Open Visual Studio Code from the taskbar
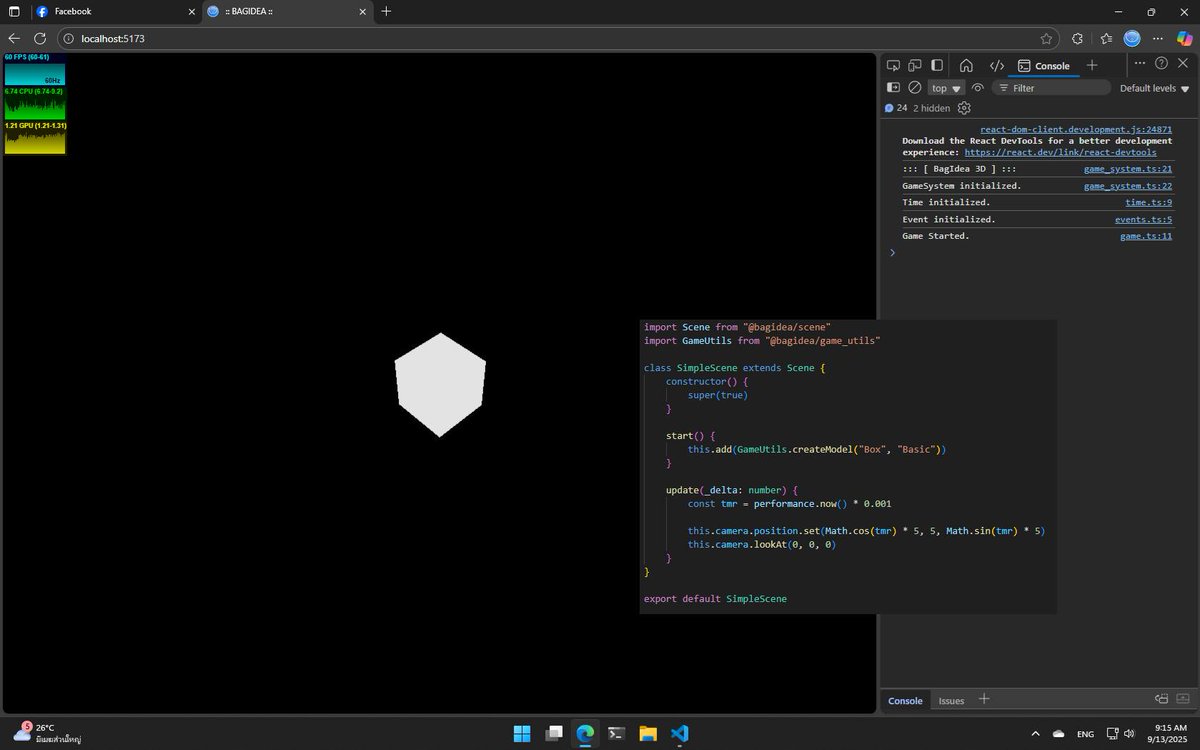 coord(680,733)
